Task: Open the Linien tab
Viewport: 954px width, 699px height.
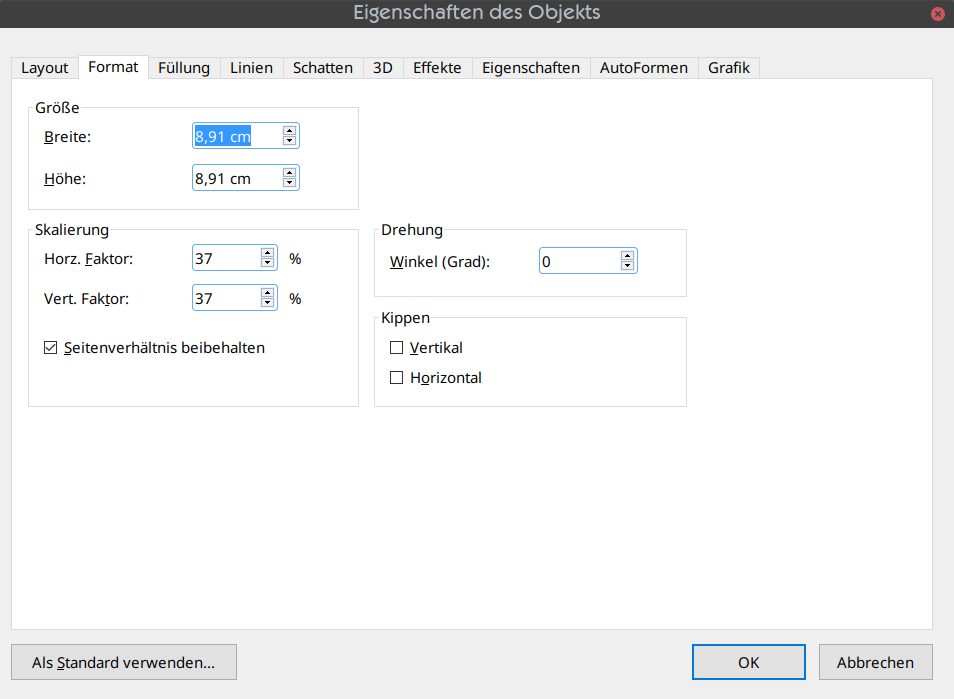Action: [x=251, y=68]
